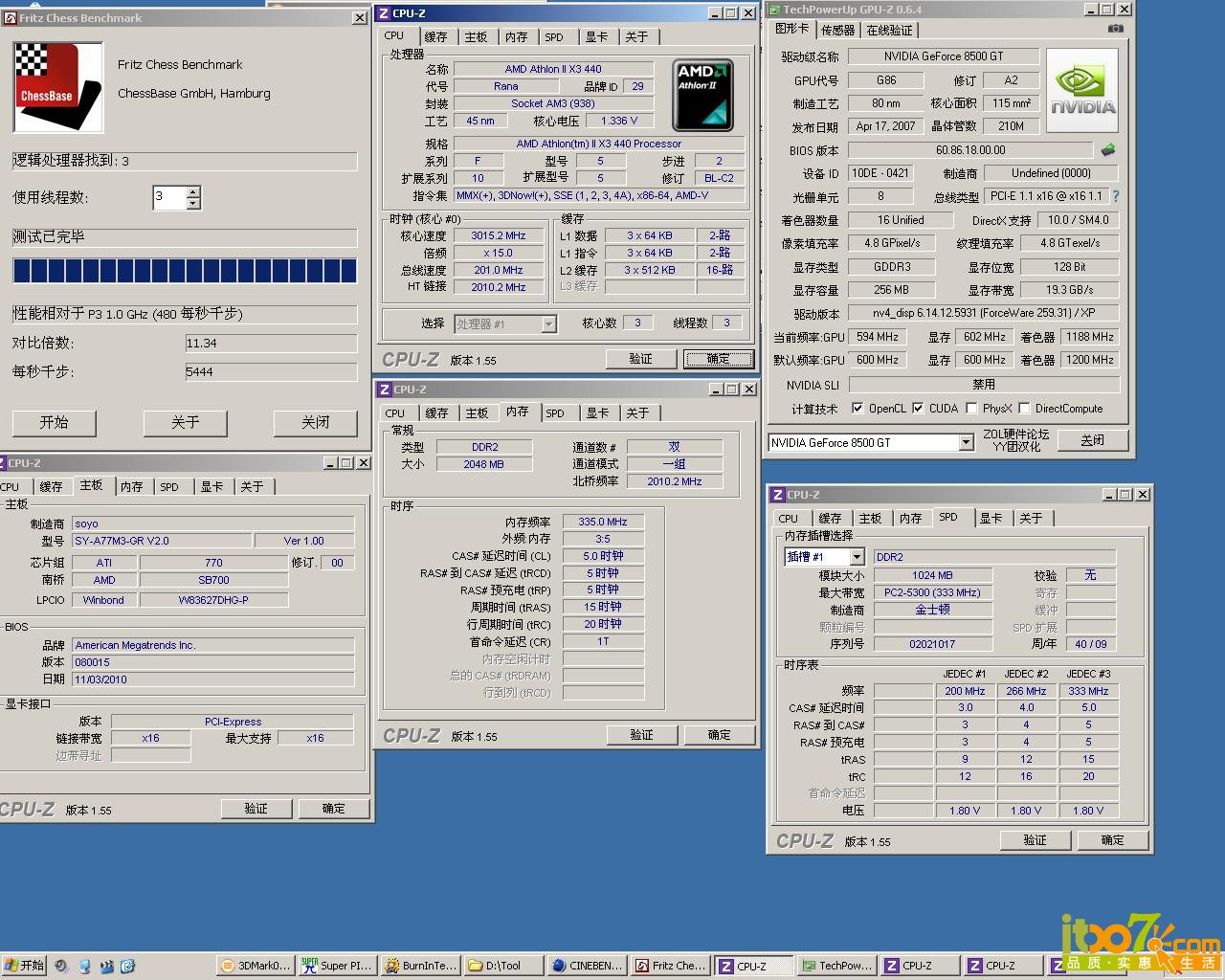Click 关闭 to close GPU-Z
The height and width of the screenshot is (980, 1225).
click(x=1092, y=440)
